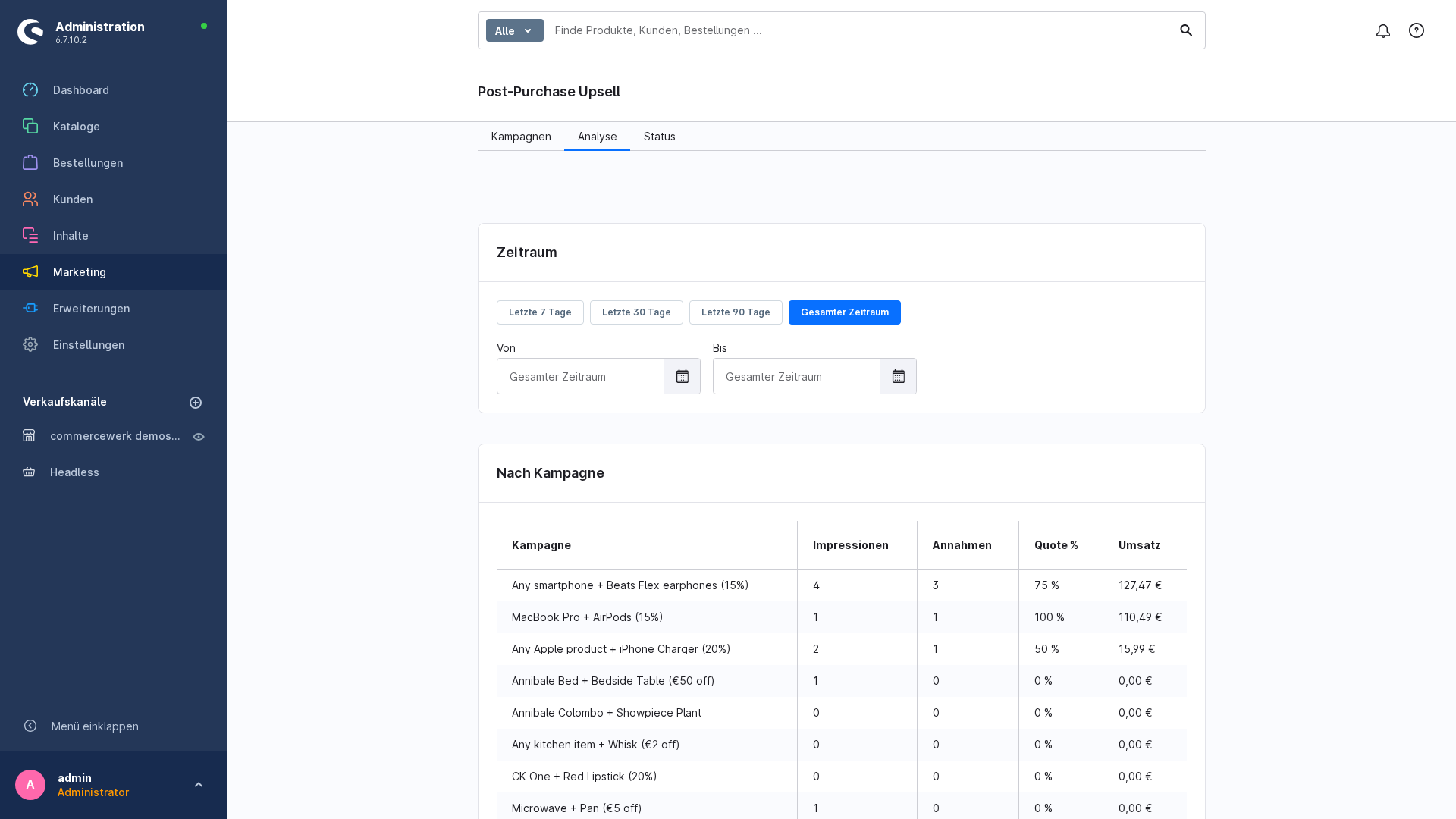The height and width of the screenshot is (819, 1456).
Task: Click Menü einklappen label
Action: pyautogui.click(x=95, y=726)
